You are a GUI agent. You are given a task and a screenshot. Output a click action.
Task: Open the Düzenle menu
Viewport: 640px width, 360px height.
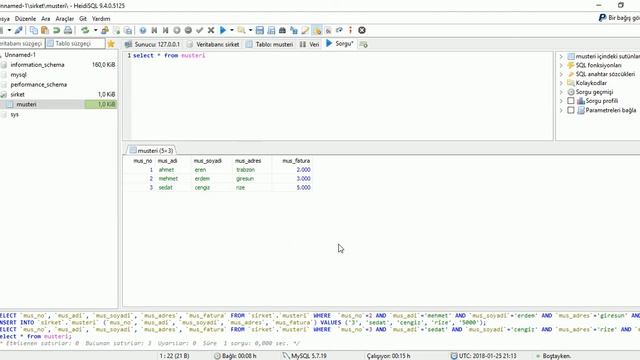pos(25,19)
